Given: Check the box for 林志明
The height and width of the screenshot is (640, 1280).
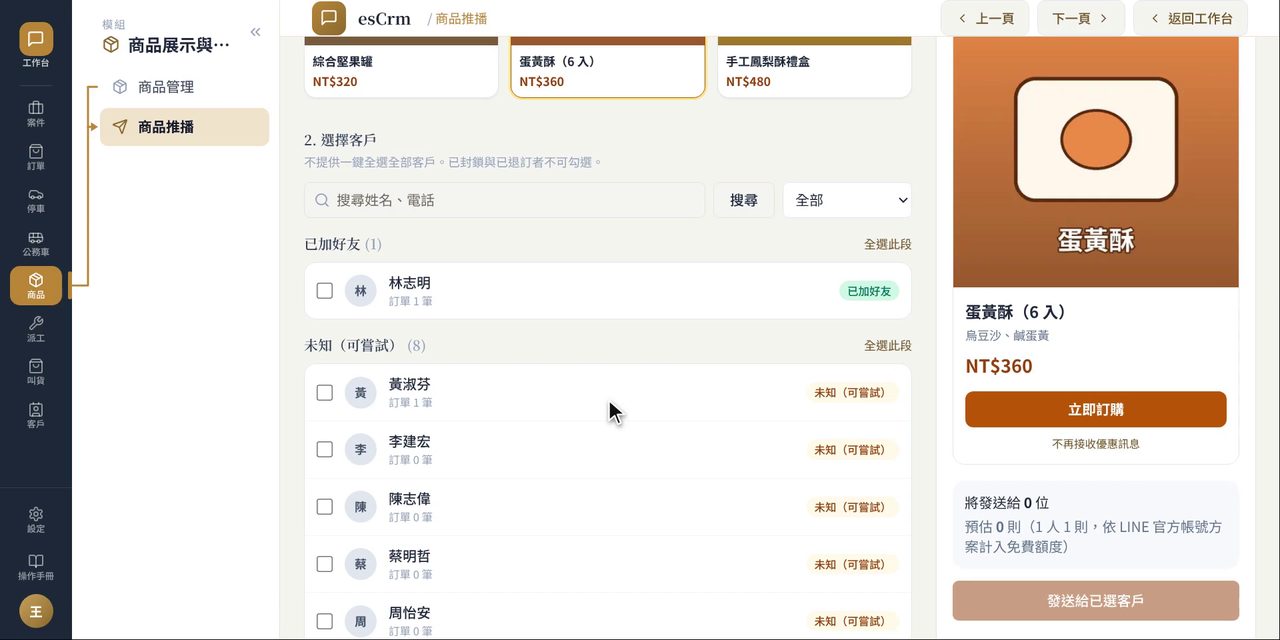Looking at the screenshot, I should [324, 291].
